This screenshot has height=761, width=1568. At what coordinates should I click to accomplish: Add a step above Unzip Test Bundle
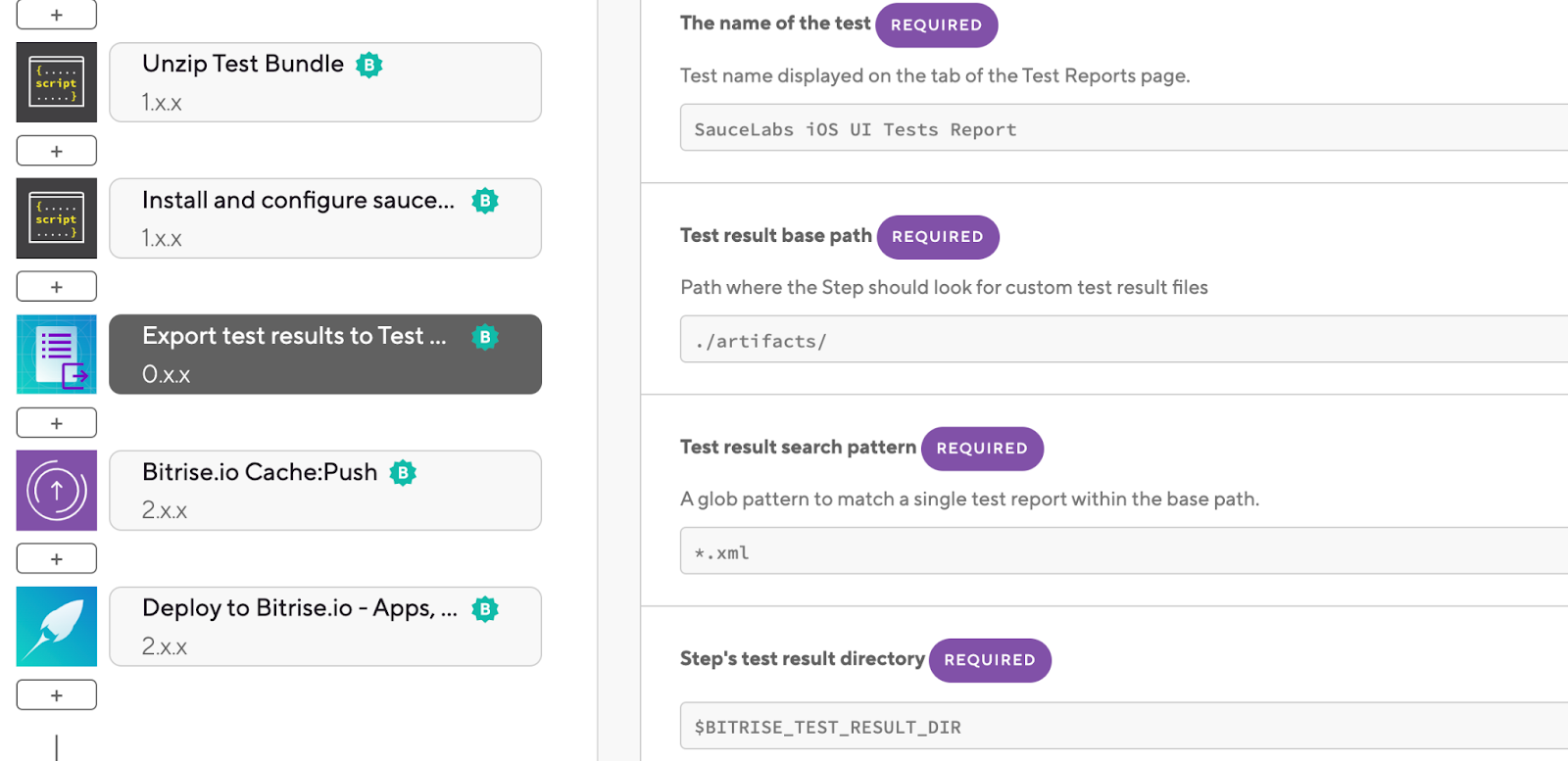pos(57,15)
